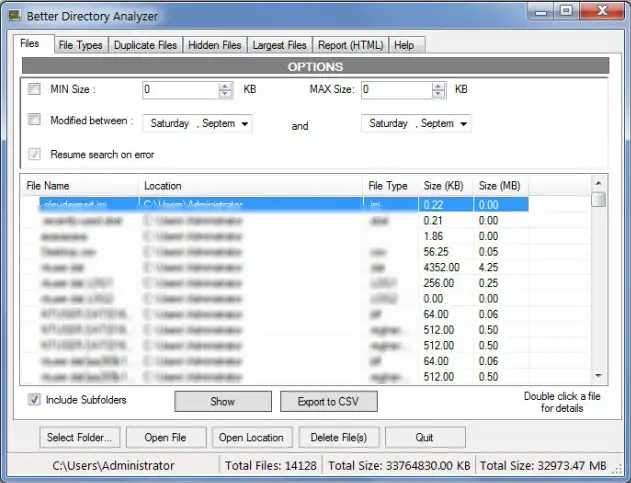This screenshot has width=631, height=483.
Task: Click the Delete File(s) button
Action: pos(339,438)
